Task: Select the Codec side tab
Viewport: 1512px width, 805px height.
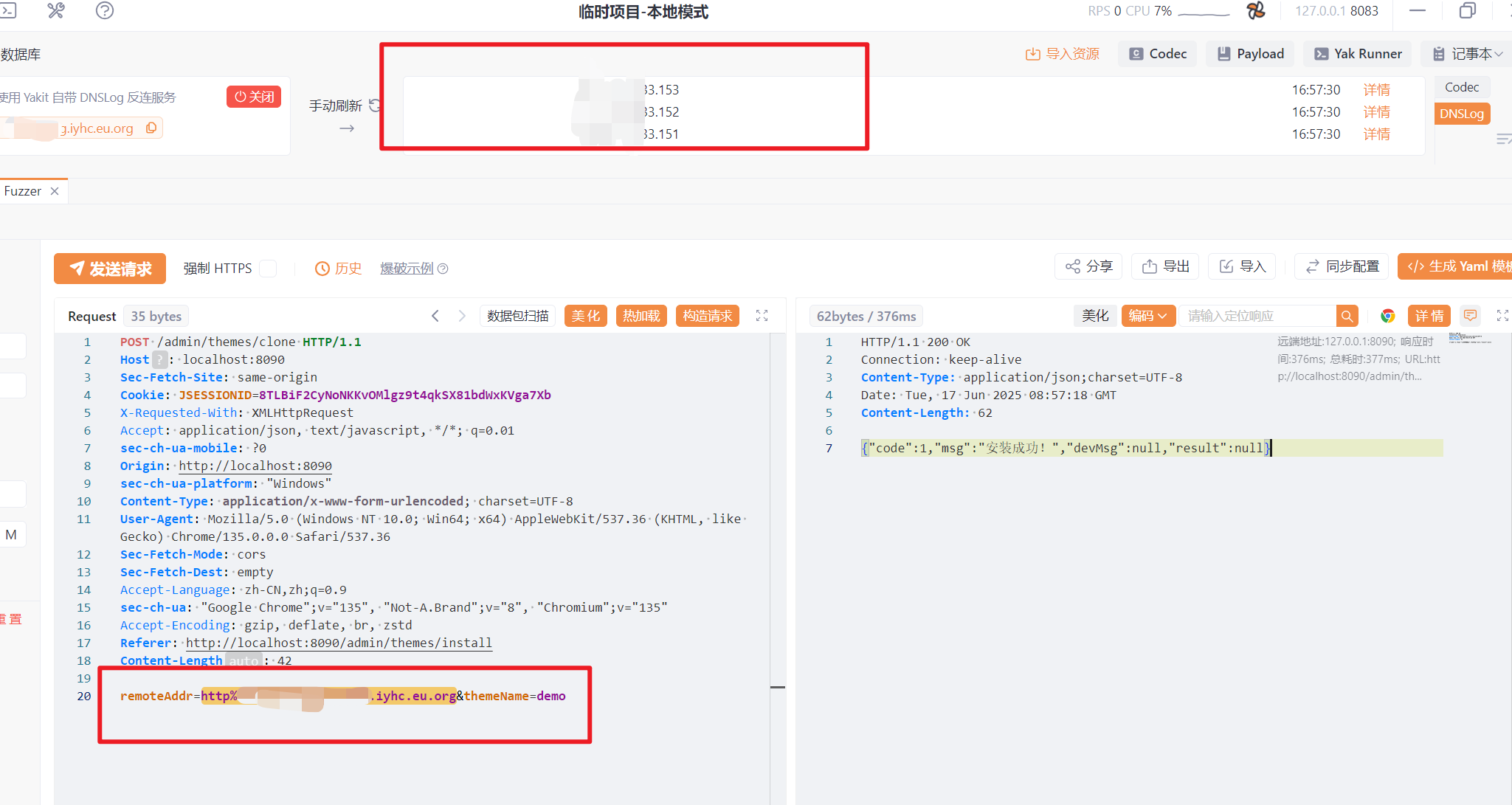Action: [1461, 87]
